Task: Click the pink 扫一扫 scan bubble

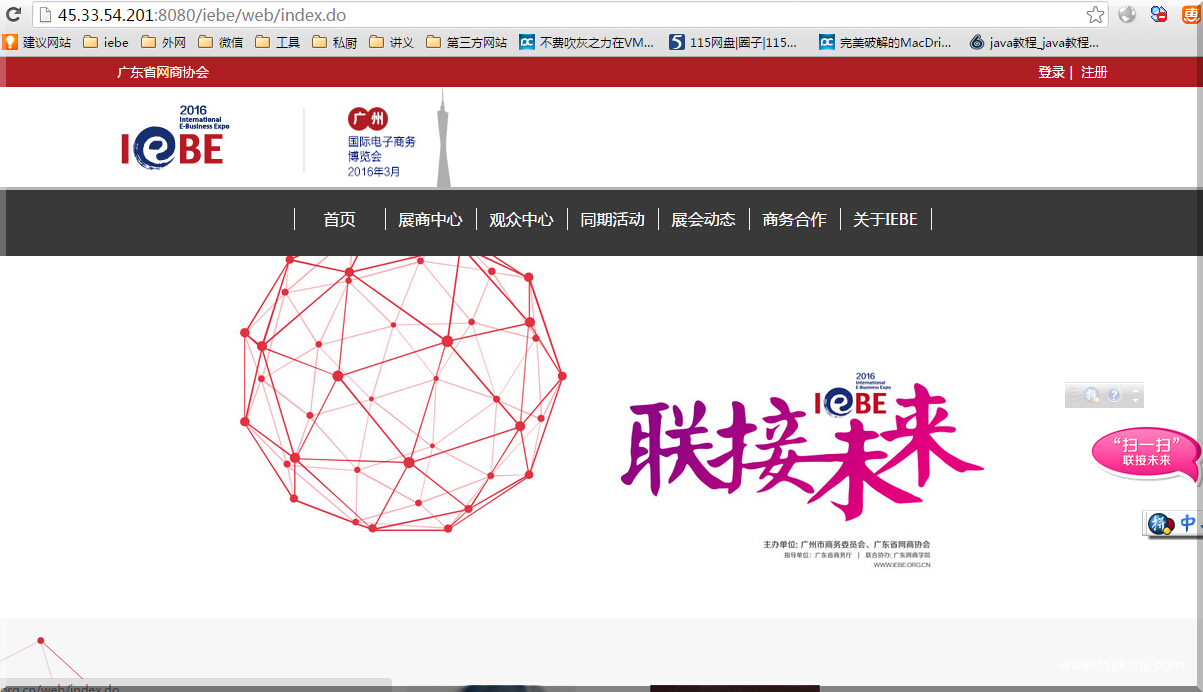Action: 1143,452
